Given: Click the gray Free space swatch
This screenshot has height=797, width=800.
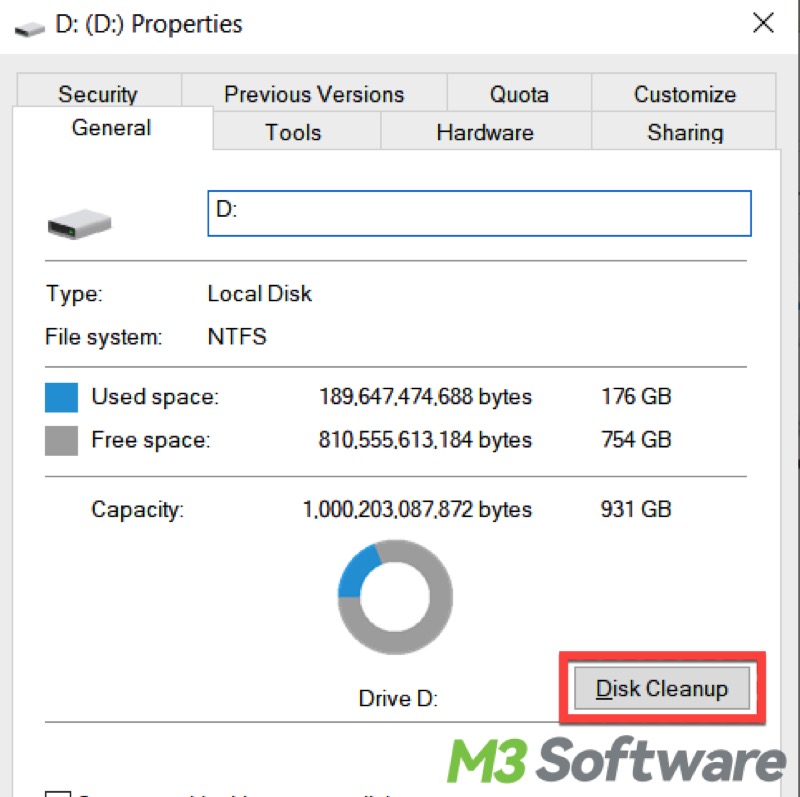Looking at the screenshot, I should tap(61, 440).
